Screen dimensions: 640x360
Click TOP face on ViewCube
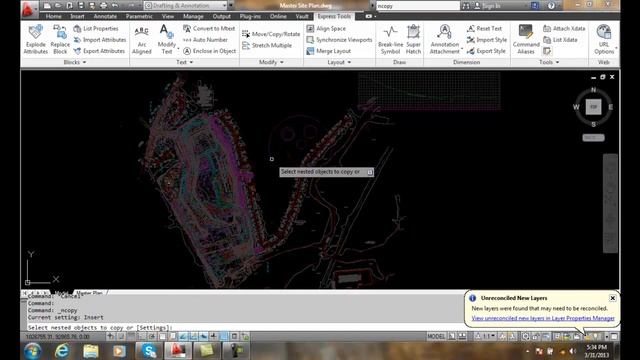click(593, 107)
